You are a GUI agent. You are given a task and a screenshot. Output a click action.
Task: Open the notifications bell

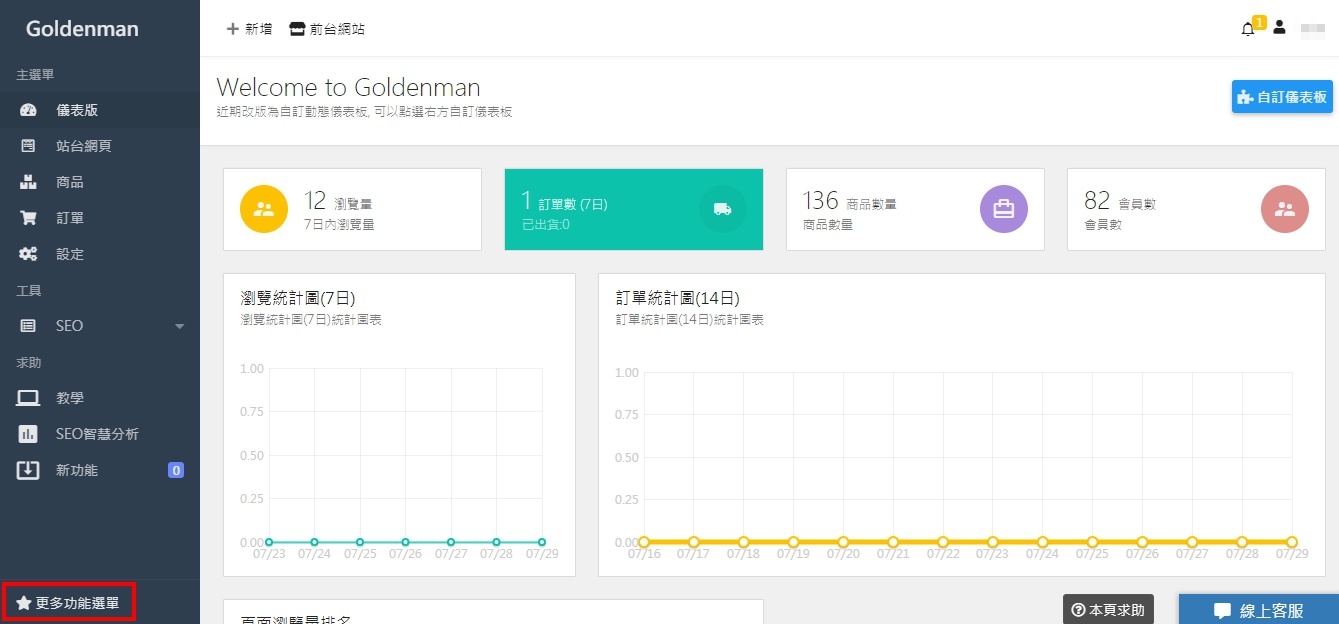point(1247,29)
